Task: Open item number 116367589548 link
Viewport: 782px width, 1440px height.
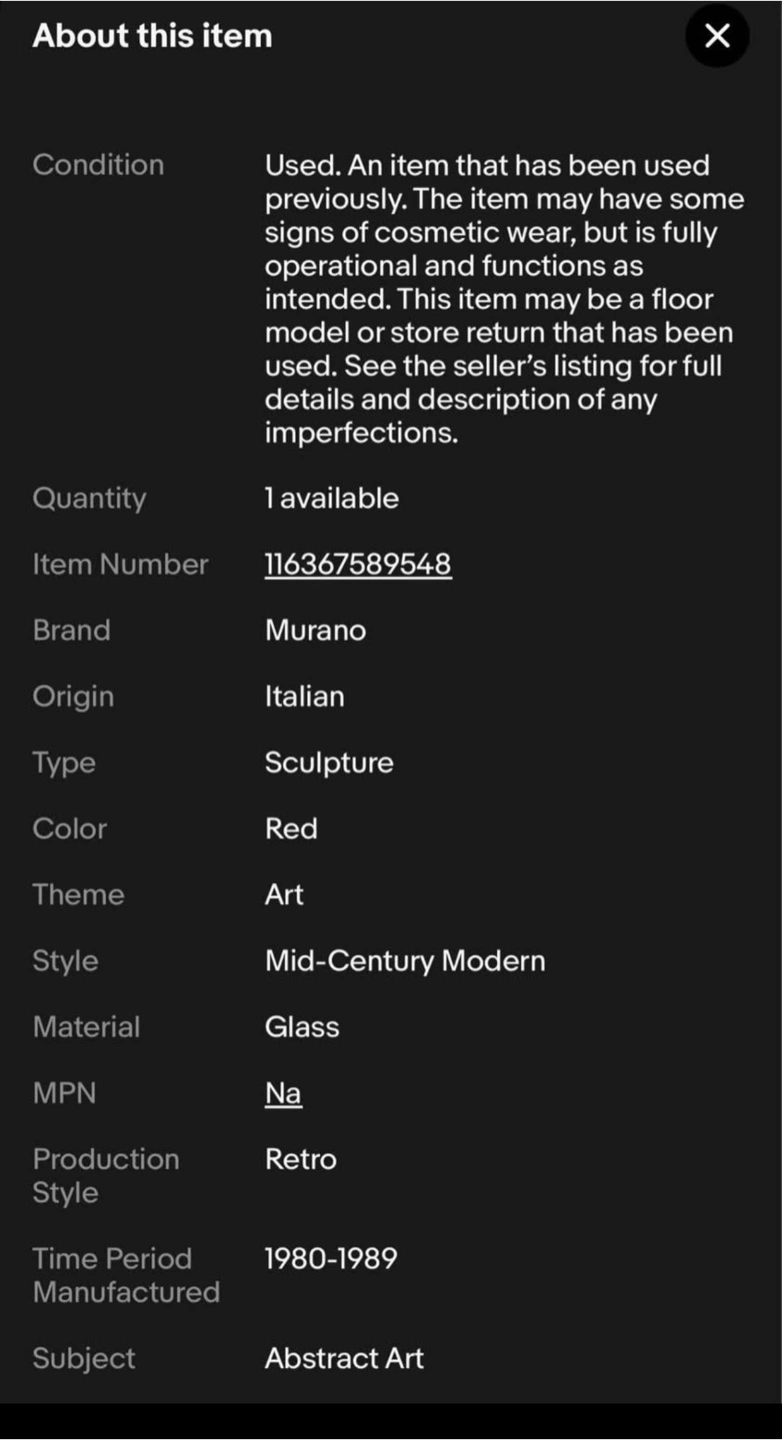Action: point(358,564)
